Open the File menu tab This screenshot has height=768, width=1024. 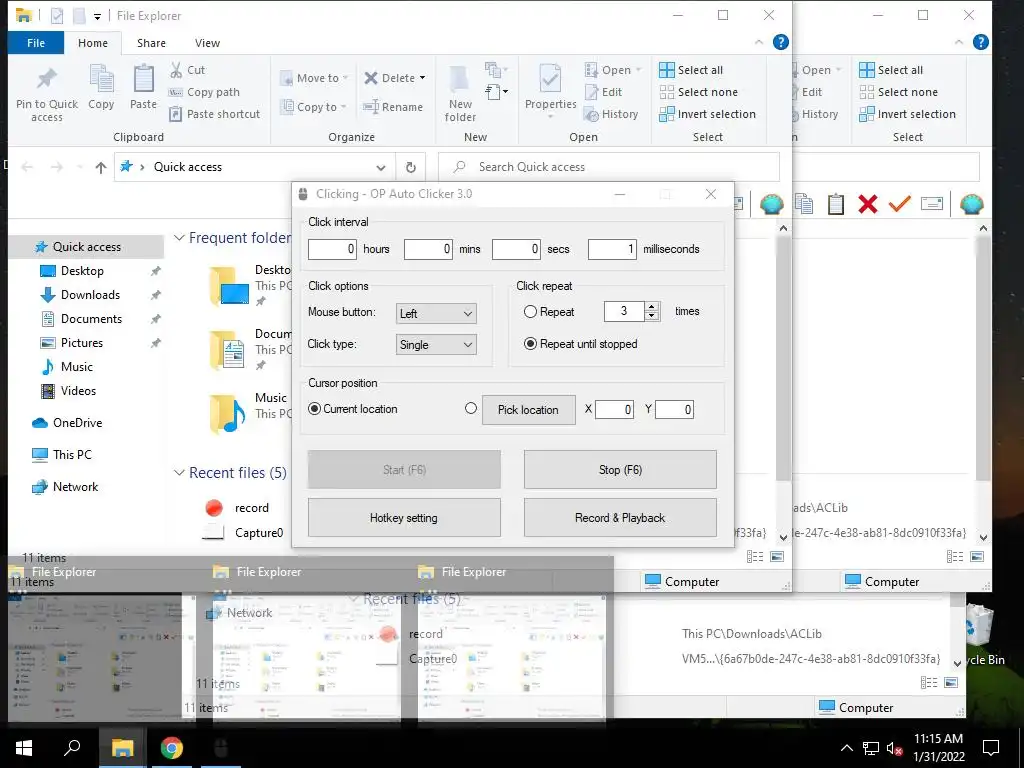click(36, 43)
